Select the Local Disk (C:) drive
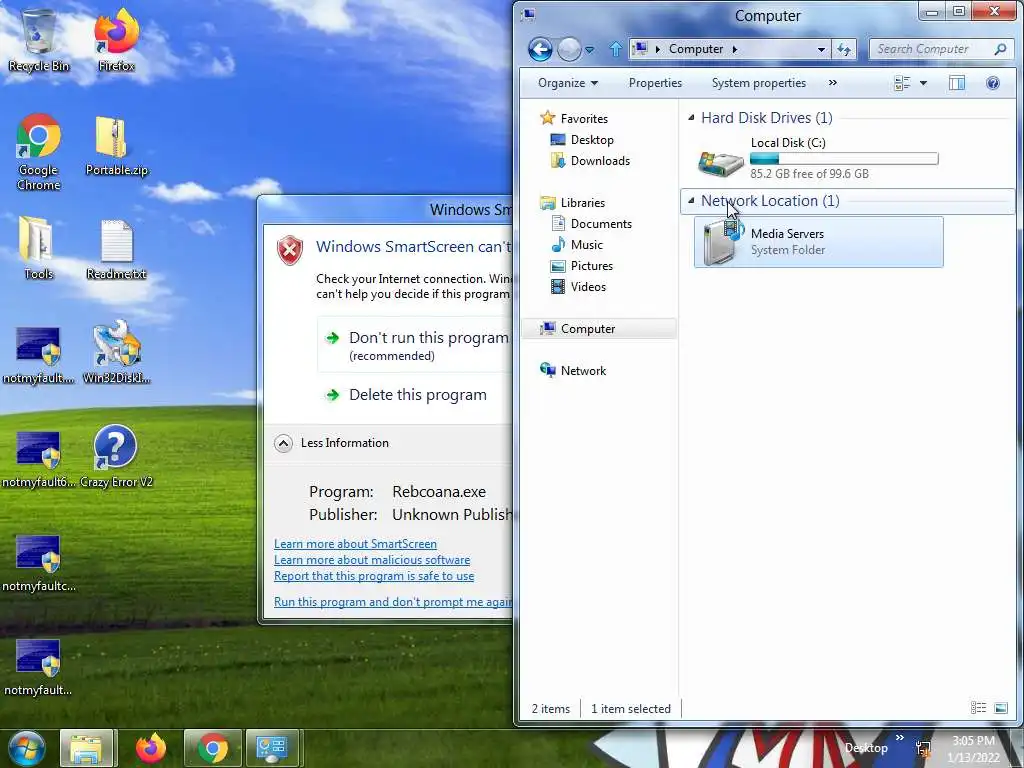Image resolution: width=1024 pixels, height=768 pixels. [816, 157]
